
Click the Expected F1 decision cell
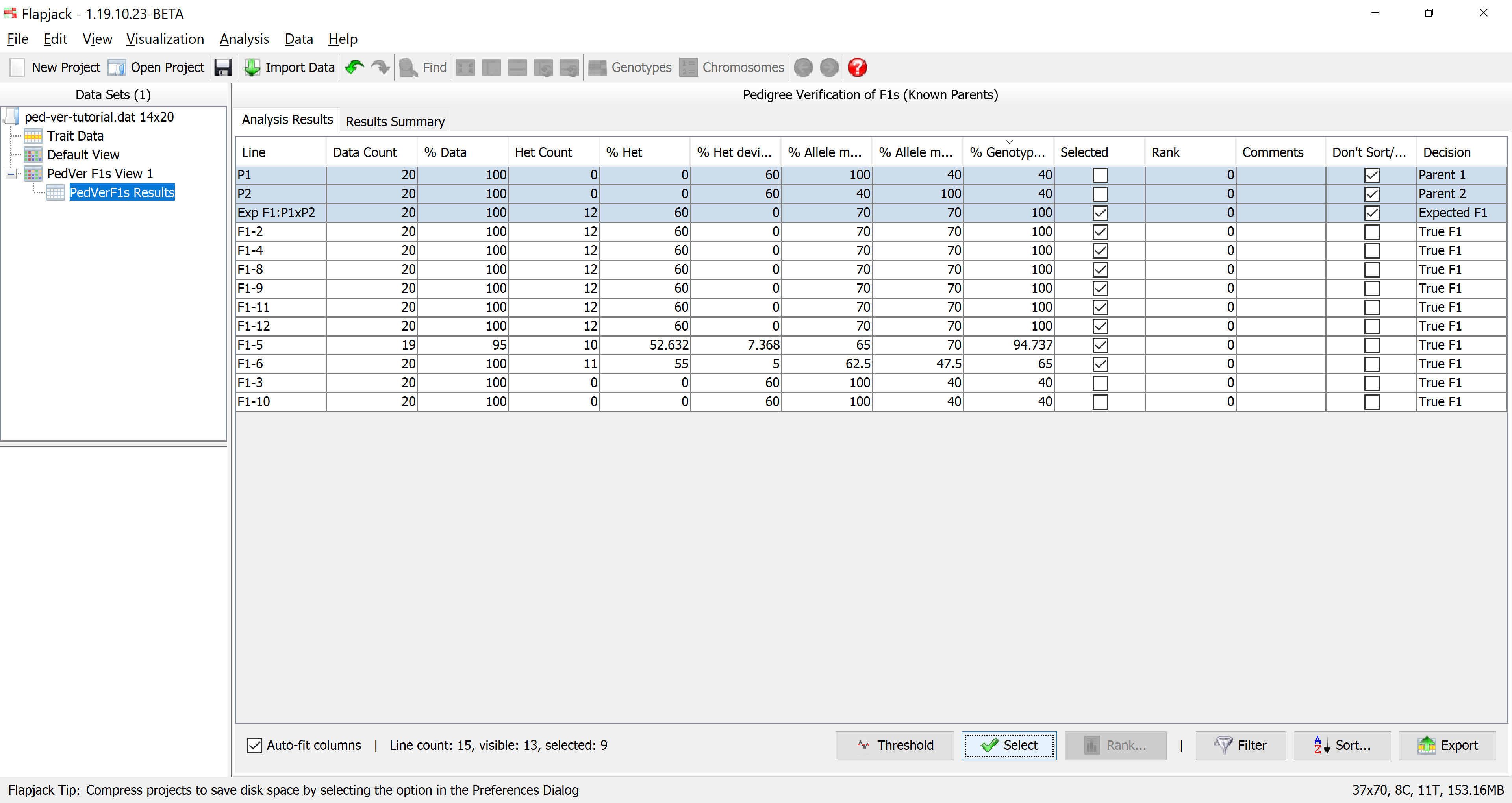1461,213
